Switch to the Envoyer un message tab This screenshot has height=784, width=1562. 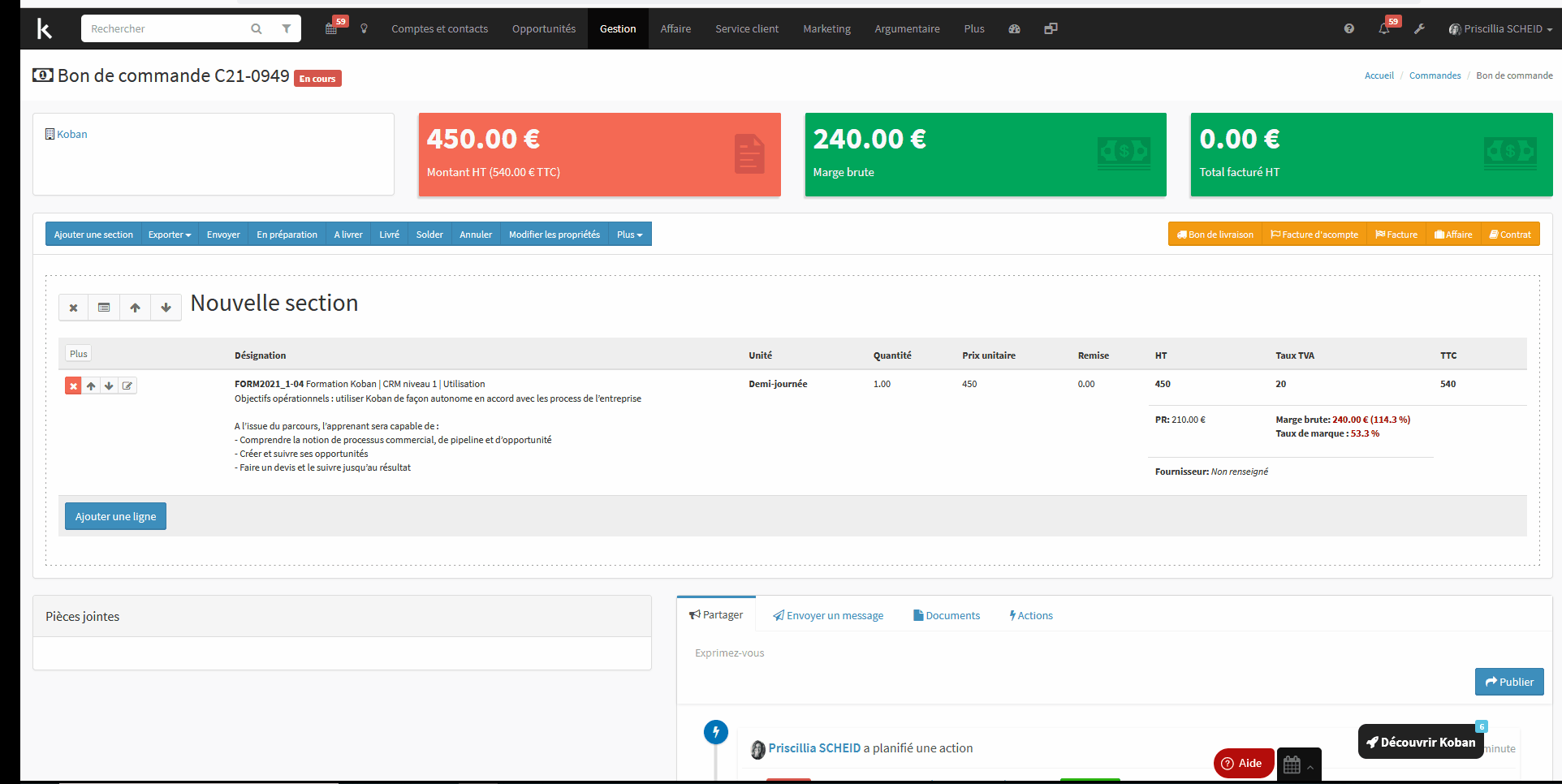coord(828,615)
